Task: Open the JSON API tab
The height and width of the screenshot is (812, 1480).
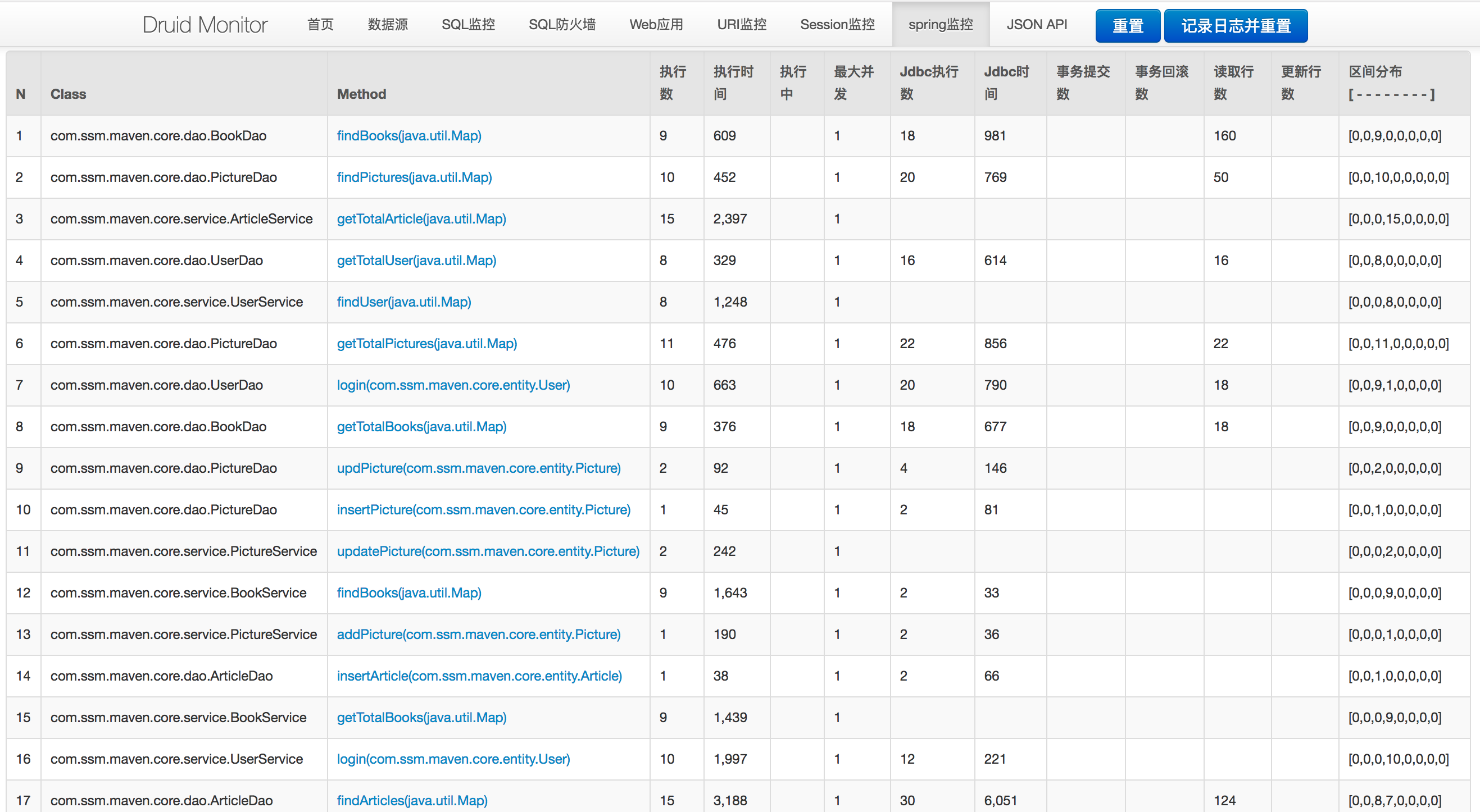Action: point(1036,24)
